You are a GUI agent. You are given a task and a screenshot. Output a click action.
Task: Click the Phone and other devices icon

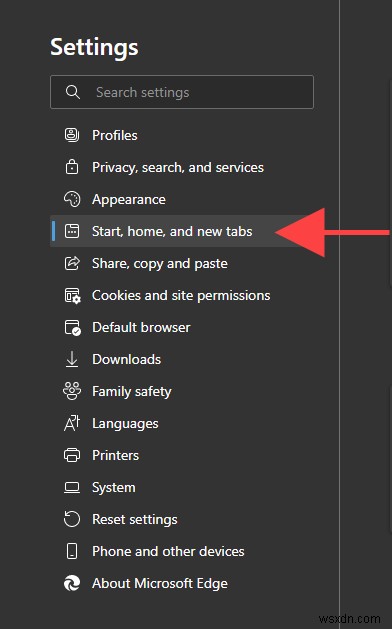click(72, 551)
